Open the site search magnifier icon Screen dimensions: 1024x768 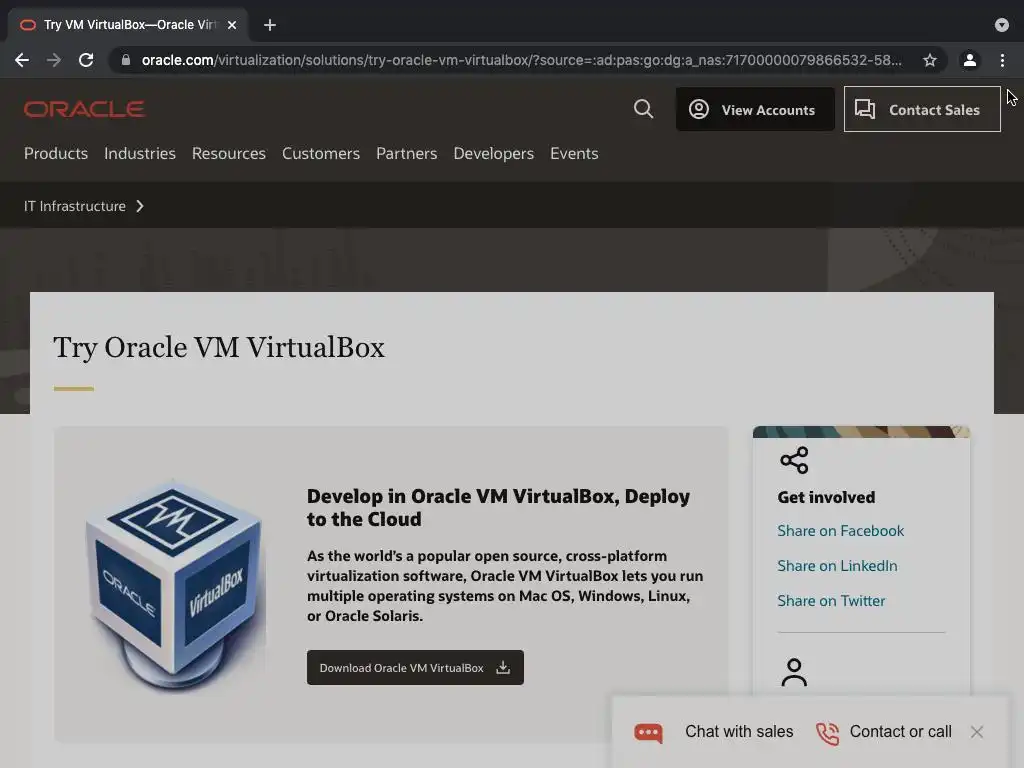[643, 108]
